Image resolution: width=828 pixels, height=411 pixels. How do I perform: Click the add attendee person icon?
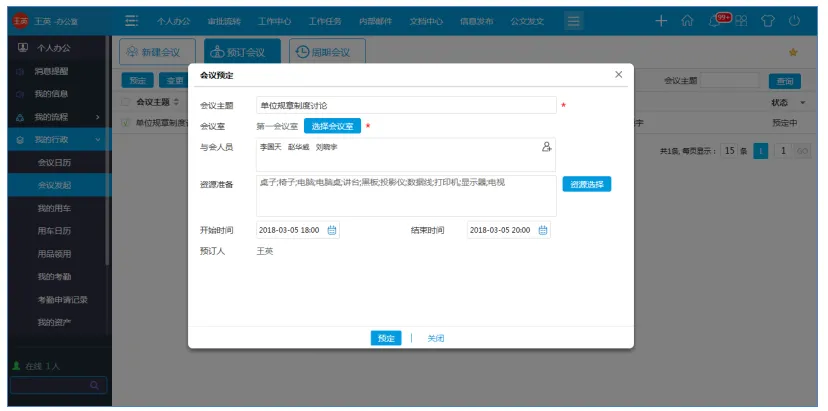point(546,147)
